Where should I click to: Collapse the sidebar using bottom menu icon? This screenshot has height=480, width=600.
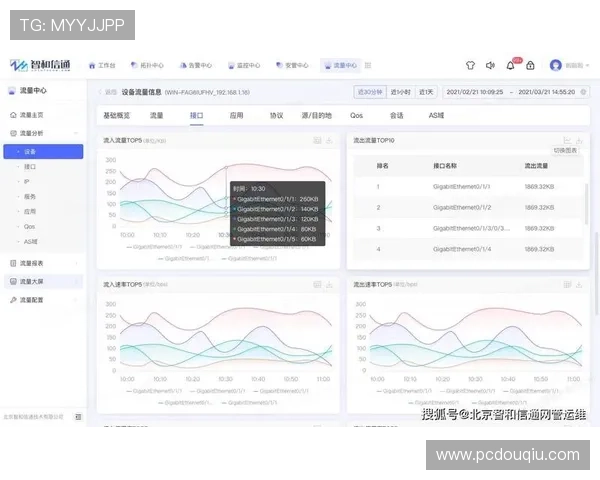point(78,417)
